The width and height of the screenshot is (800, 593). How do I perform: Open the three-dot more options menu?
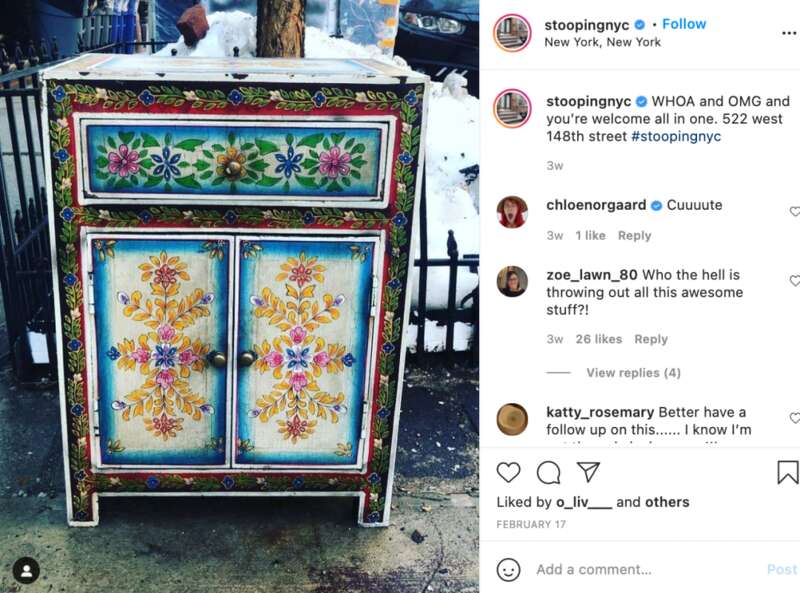coord(789,33)
